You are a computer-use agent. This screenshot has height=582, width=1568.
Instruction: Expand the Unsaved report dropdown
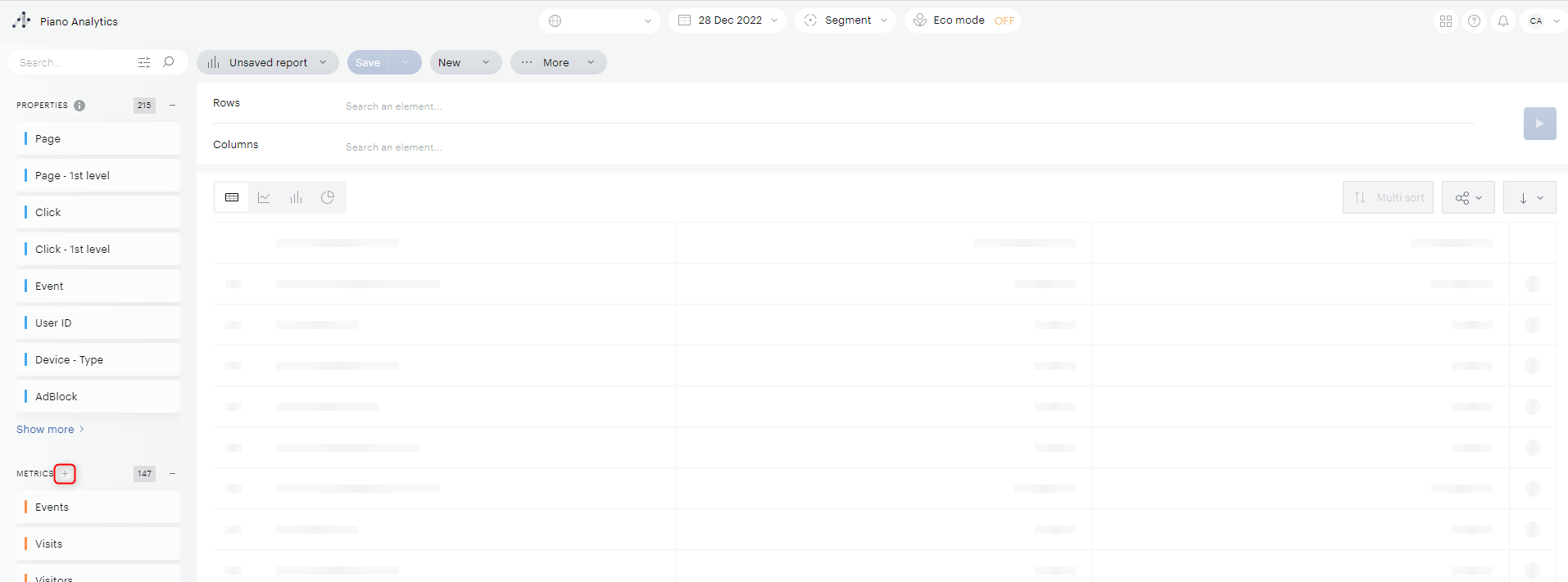tap(268, 62)
